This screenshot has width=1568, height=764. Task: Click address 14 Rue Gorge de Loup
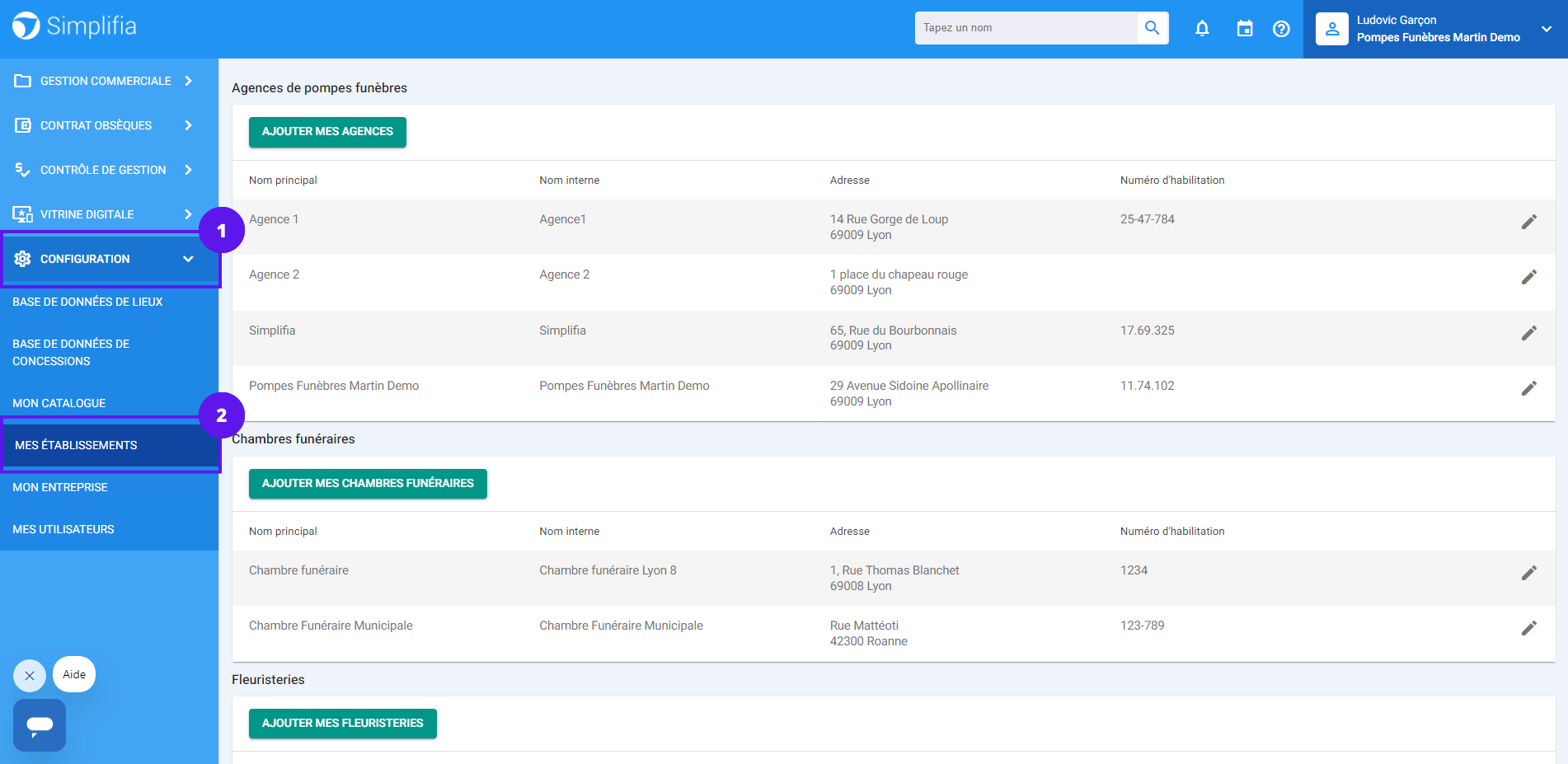pos(889,219)
